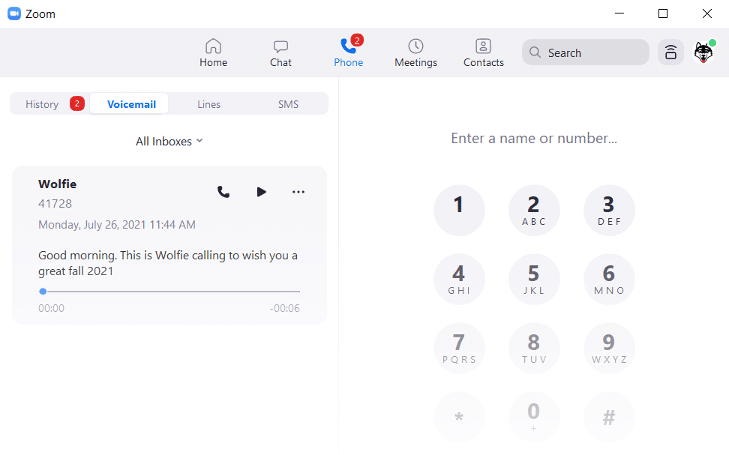Click the Wolfie caller name
Image resolution: width=729 pixels, height=455 pixels.
(57, 184)
